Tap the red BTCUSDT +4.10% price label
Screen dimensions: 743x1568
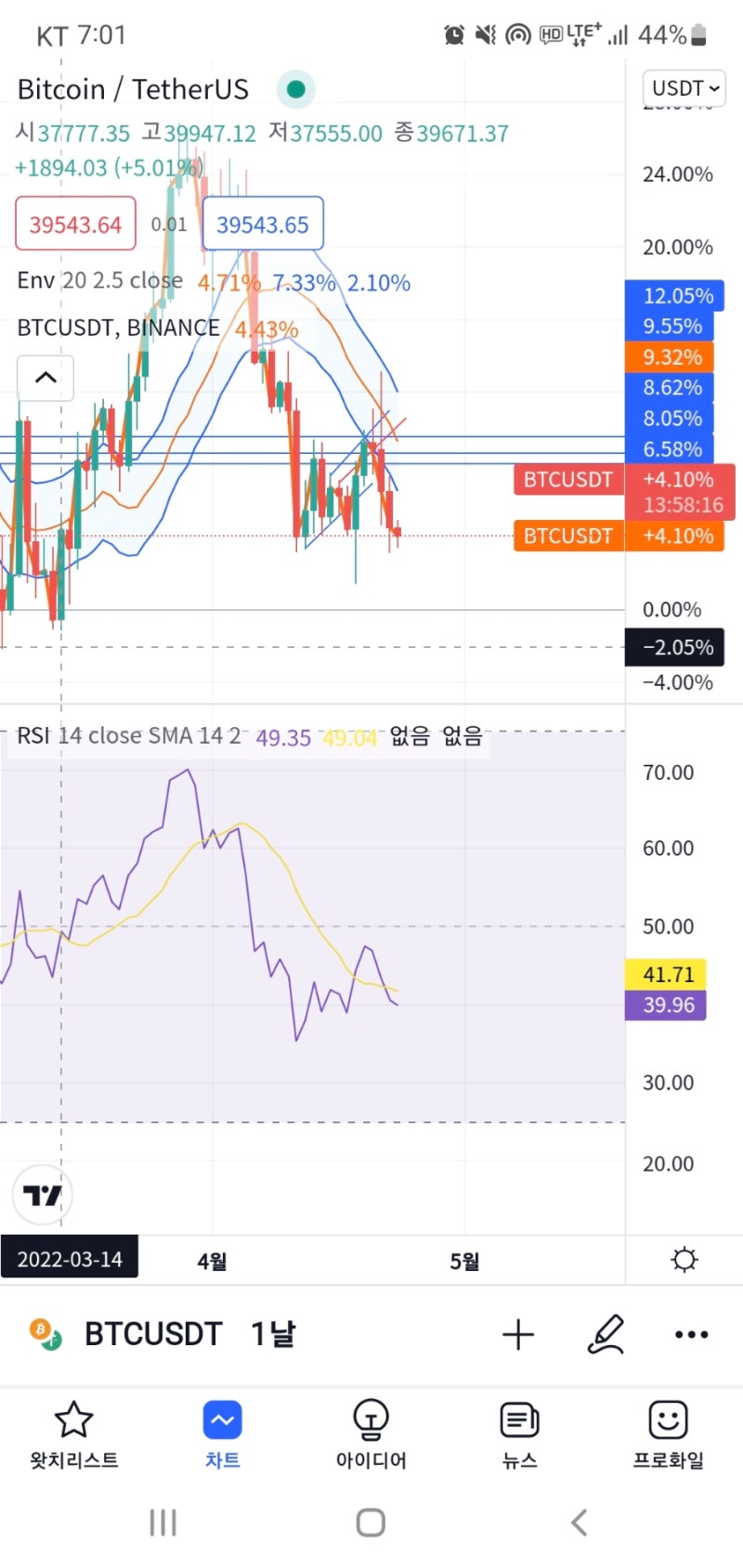click(624, 492)
